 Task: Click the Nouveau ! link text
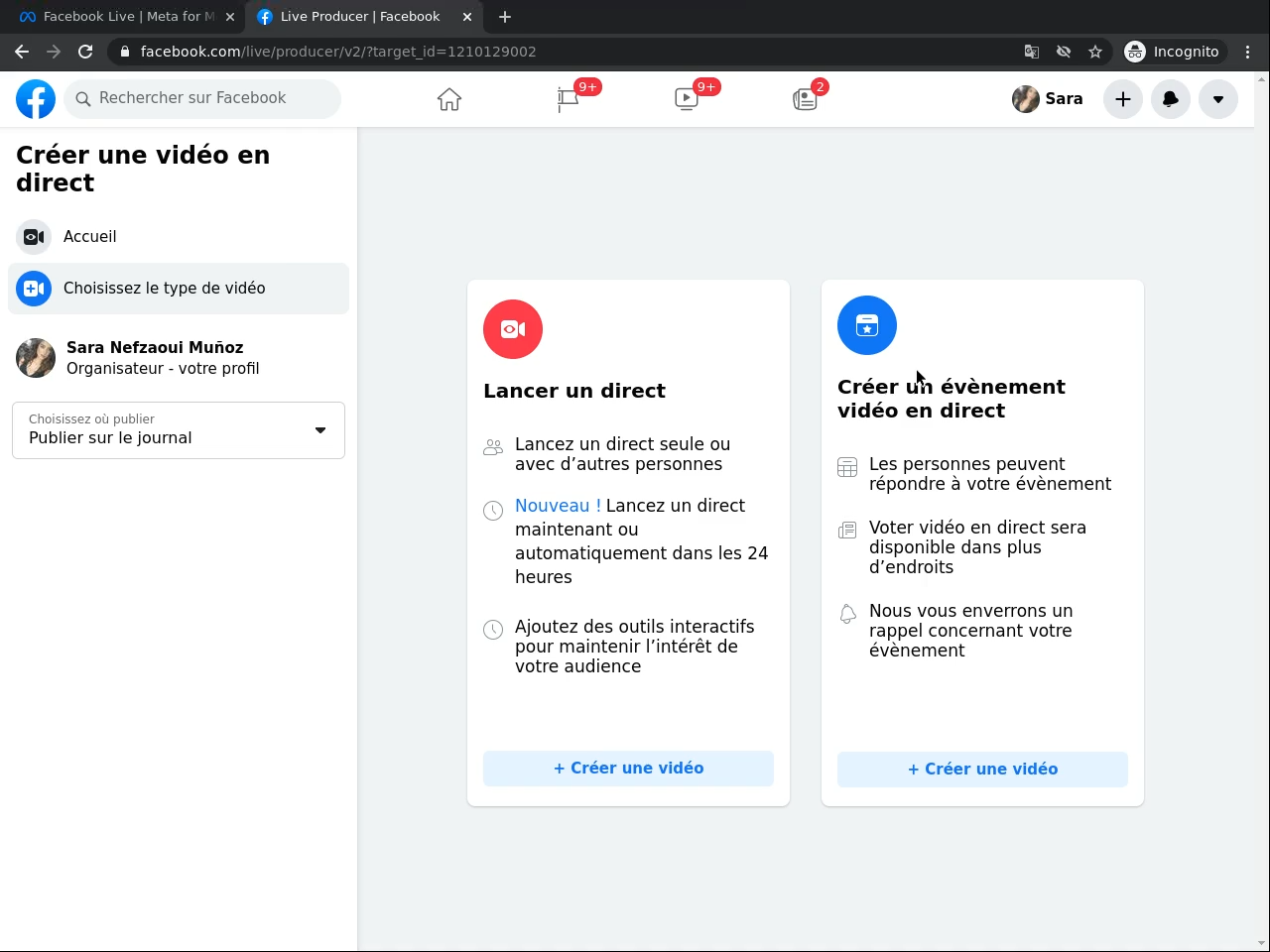tap(558, 506)
